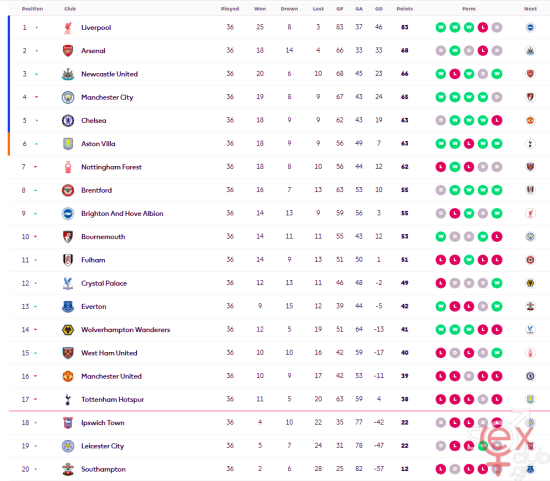Open the Nottingham Forest club page
The height and width of the screenshot is (481, 550).
(112, 167)
